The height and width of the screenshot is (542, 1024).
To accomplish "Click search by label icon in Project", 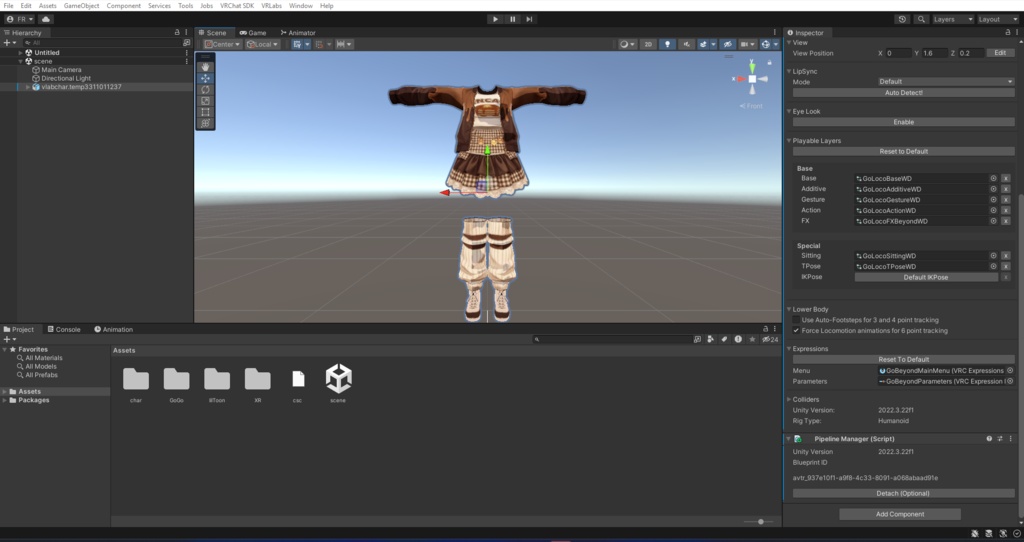I will click(724, 339).
